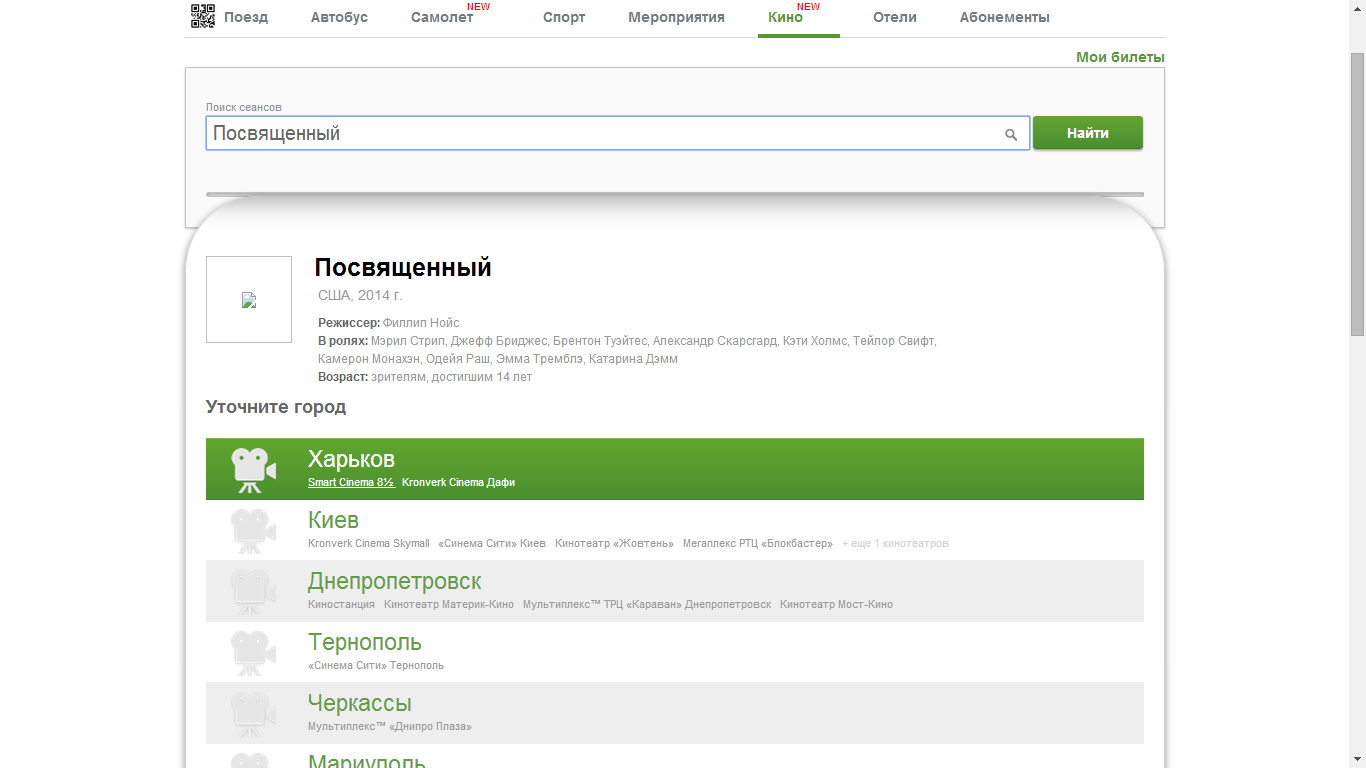Open the Абонементы tab
1366x768 pixels.
click(1005, 17)
